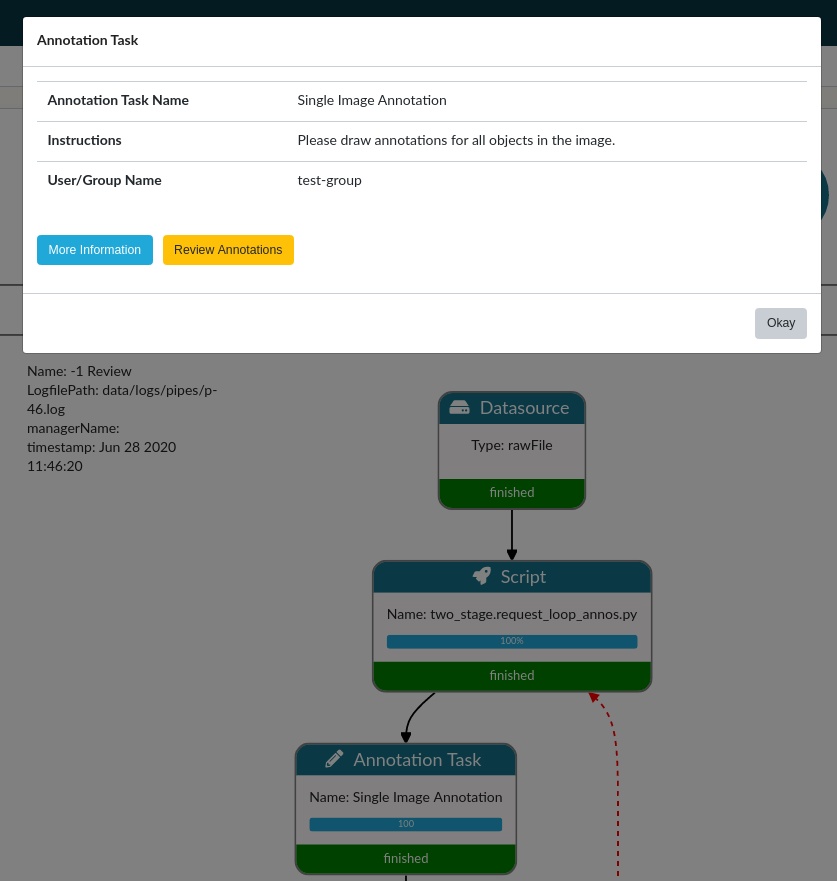Select the Datasource node header title
Viewport: 837px width, 881px height.
click(x=524, y=408)
